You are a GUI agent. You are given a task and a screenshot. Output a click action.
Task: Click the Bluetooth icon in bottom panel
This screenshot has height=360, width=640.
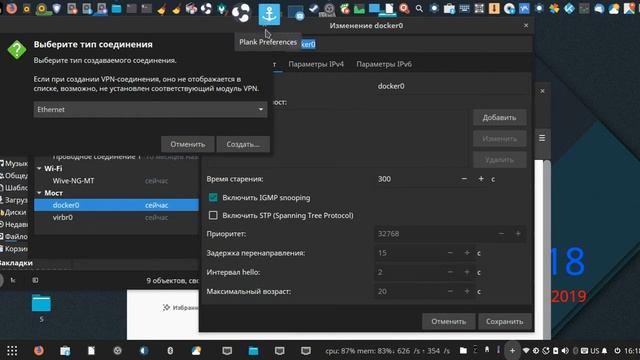[170, 351]
